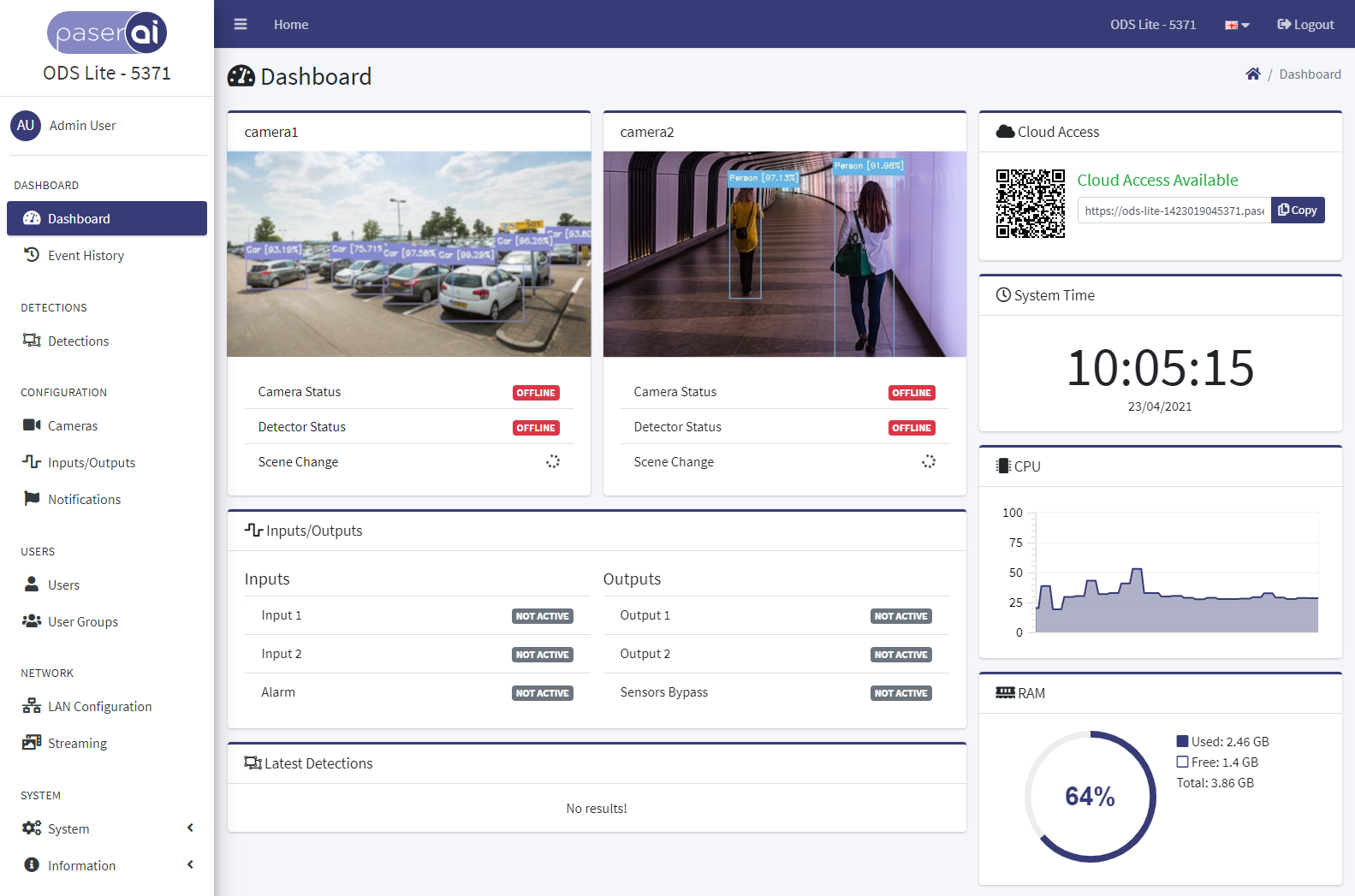Click the Notifications flag icon

point(32,499)
